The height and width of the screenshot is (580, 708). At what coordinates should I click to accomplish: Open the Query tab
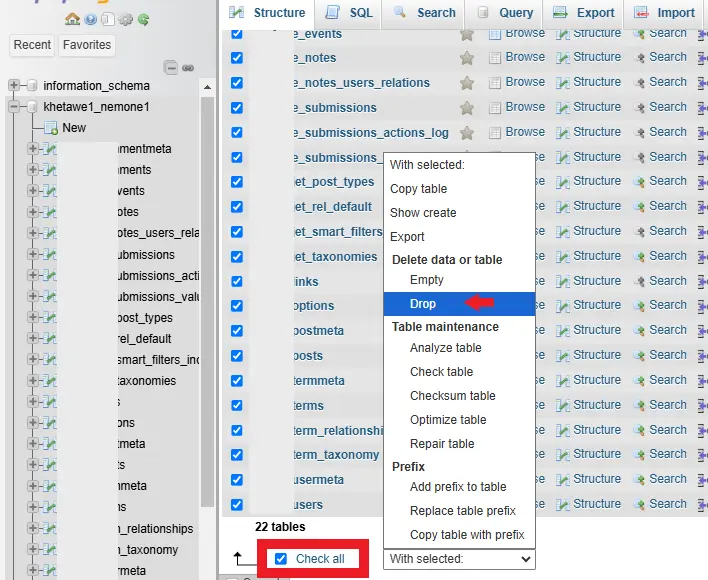pyautogui.click(x=505, y=13)
